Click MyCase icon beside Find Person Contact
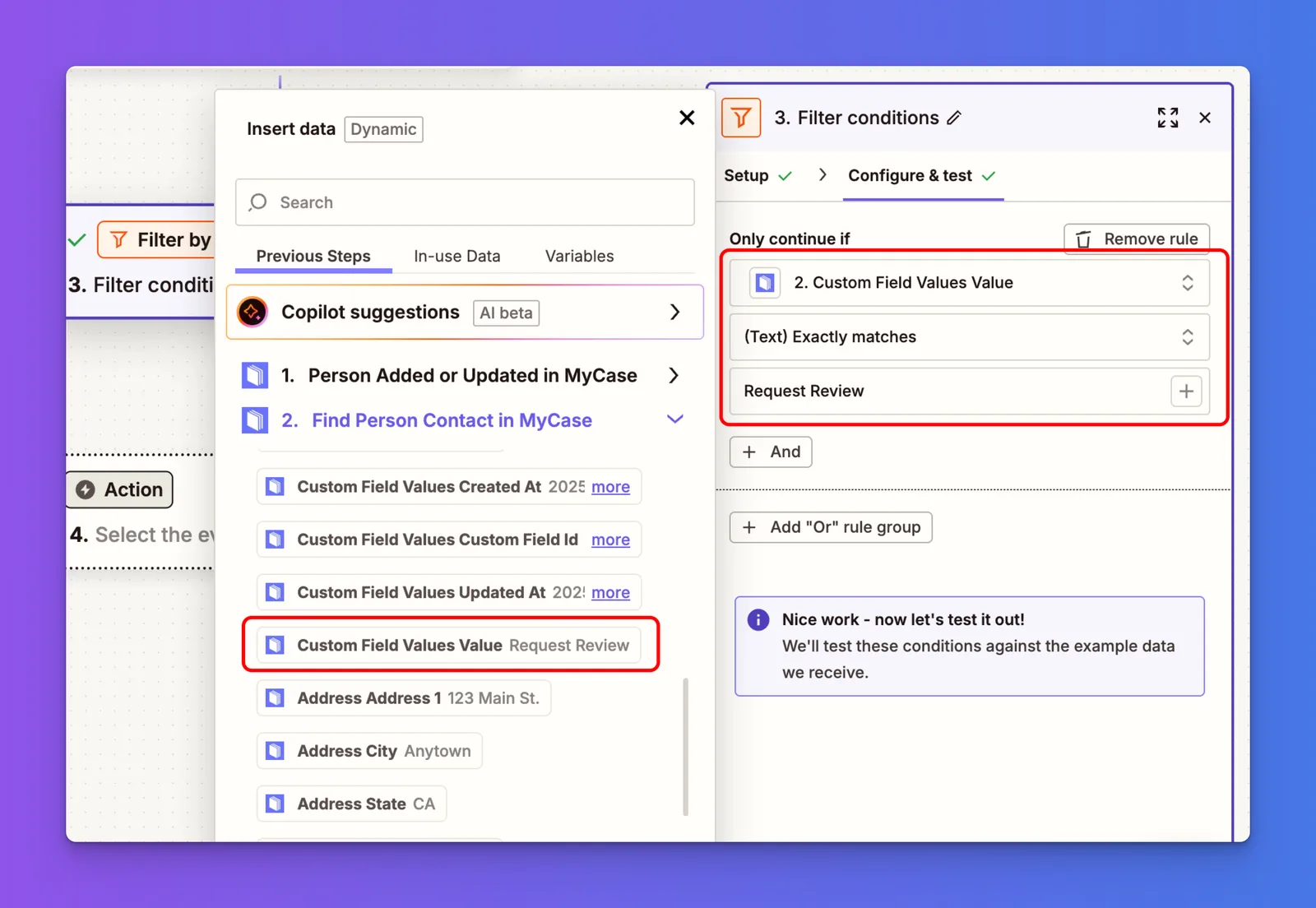This screenshot has height=908, width=1316. pyautogui.click(x=255, y=420)
